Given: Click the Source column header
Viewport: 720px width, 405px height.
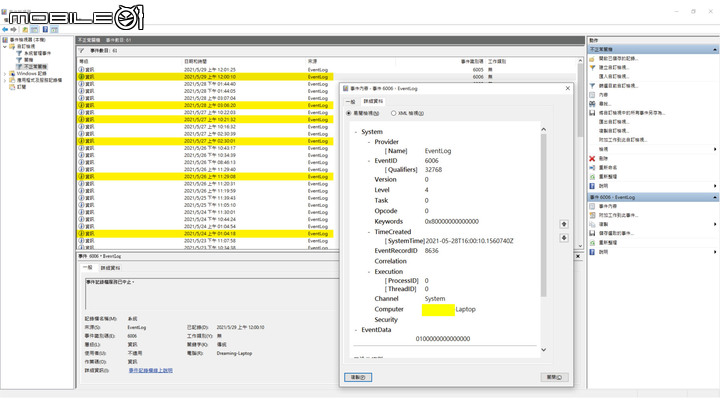Looking at the screenshot, I should 312,62.
